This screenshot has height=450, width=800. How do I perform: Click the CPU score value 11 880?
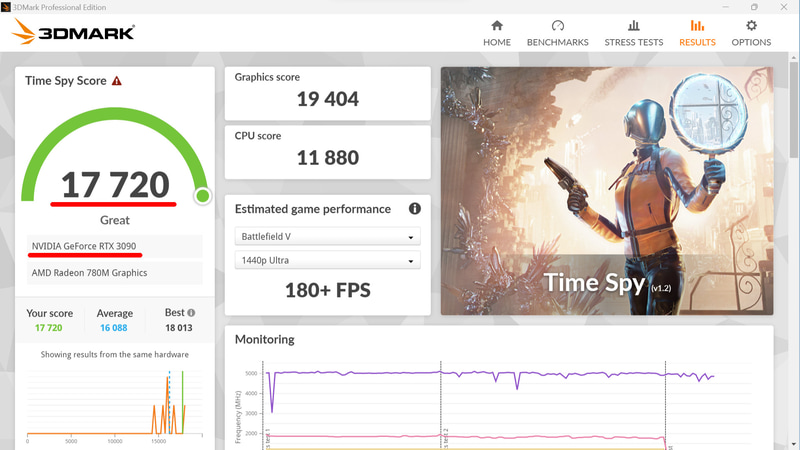(x=328, y=158)
